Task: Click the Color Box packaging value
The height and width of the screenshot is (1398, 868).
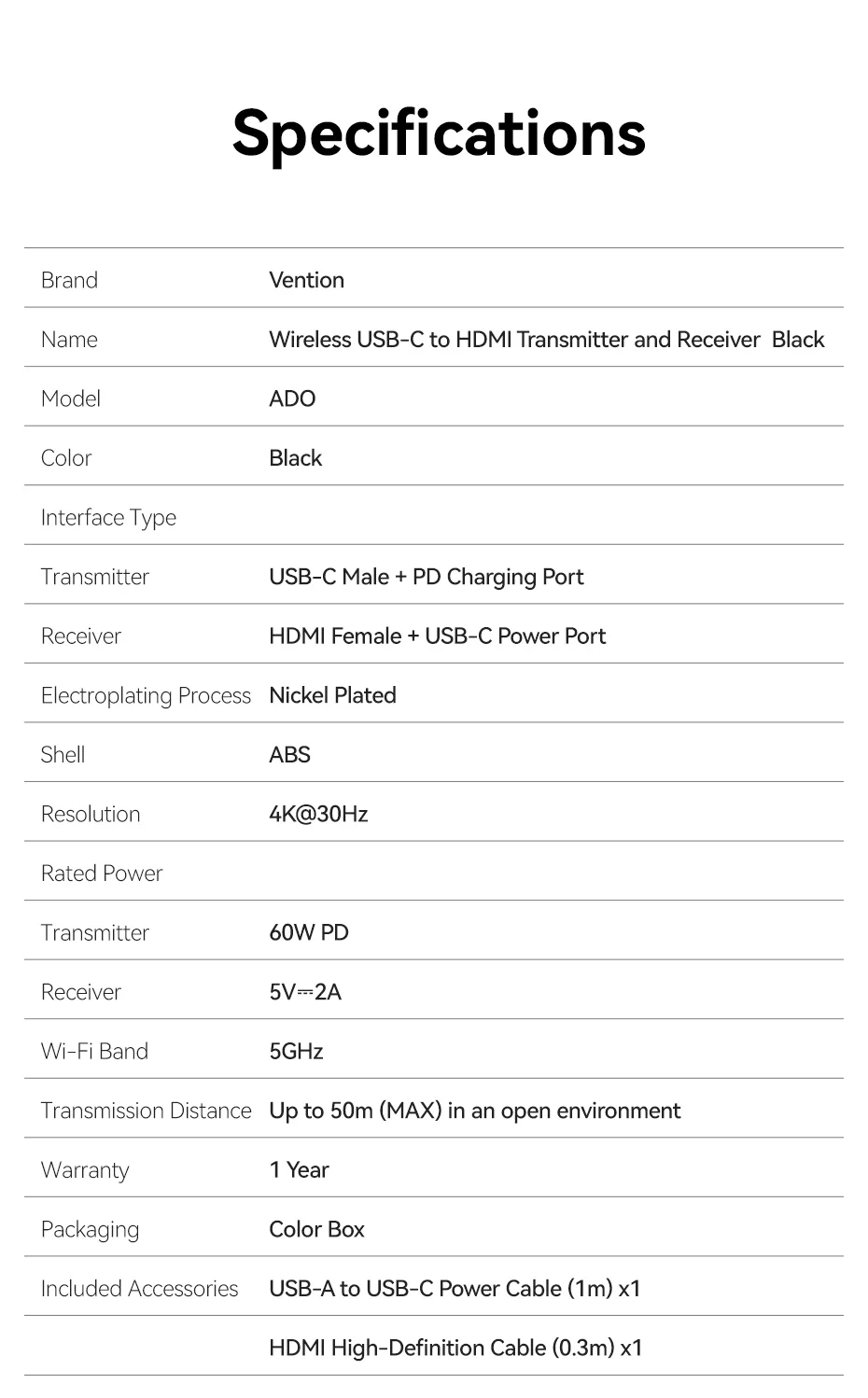Action: 316,1229
